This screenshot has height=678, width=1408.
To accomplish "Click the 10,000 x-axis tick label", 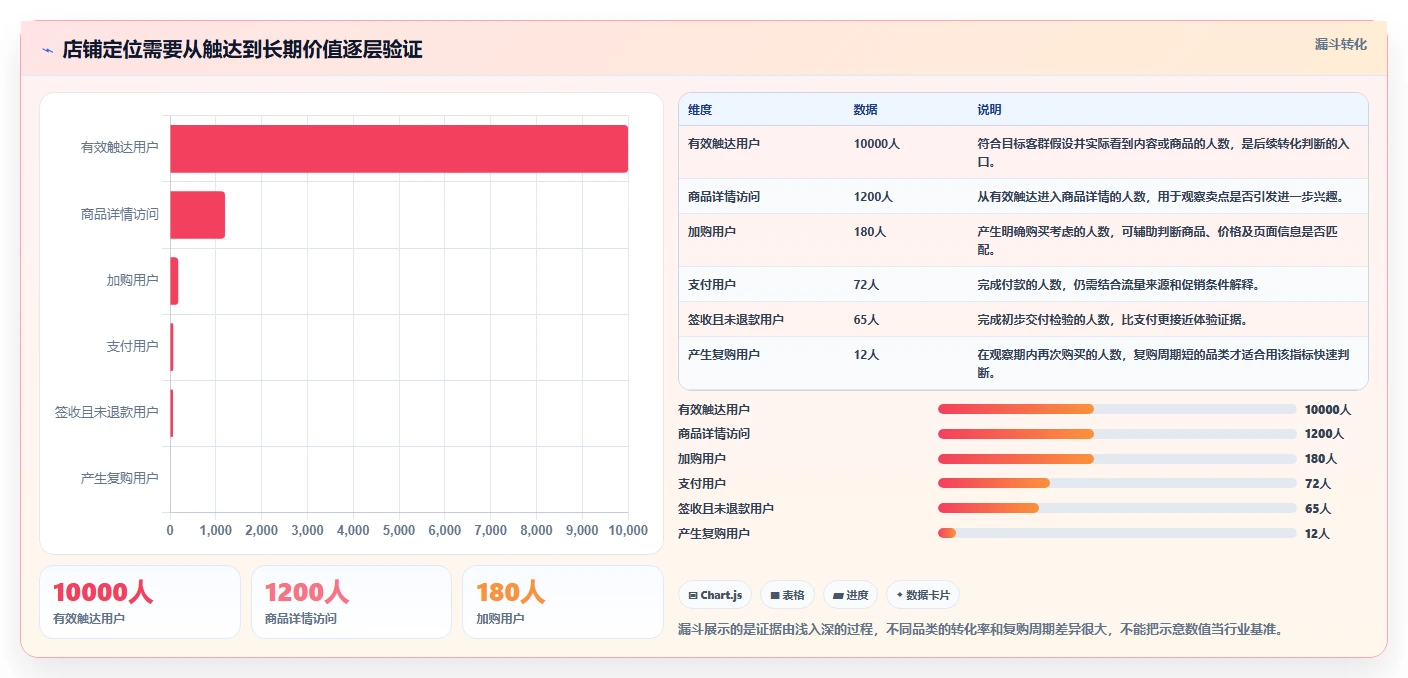I will click(x=628, y=531).
